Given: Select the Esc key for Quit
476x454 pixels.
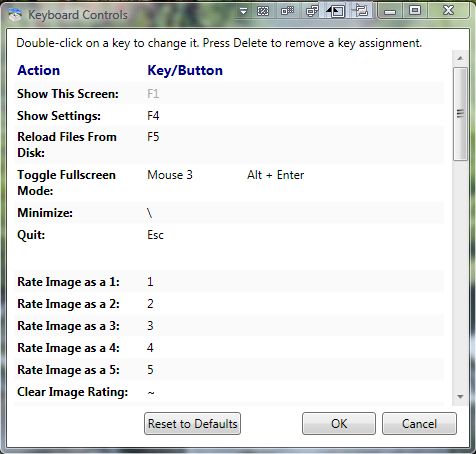Looking at the screenshot, I should [x=155, y=235].
